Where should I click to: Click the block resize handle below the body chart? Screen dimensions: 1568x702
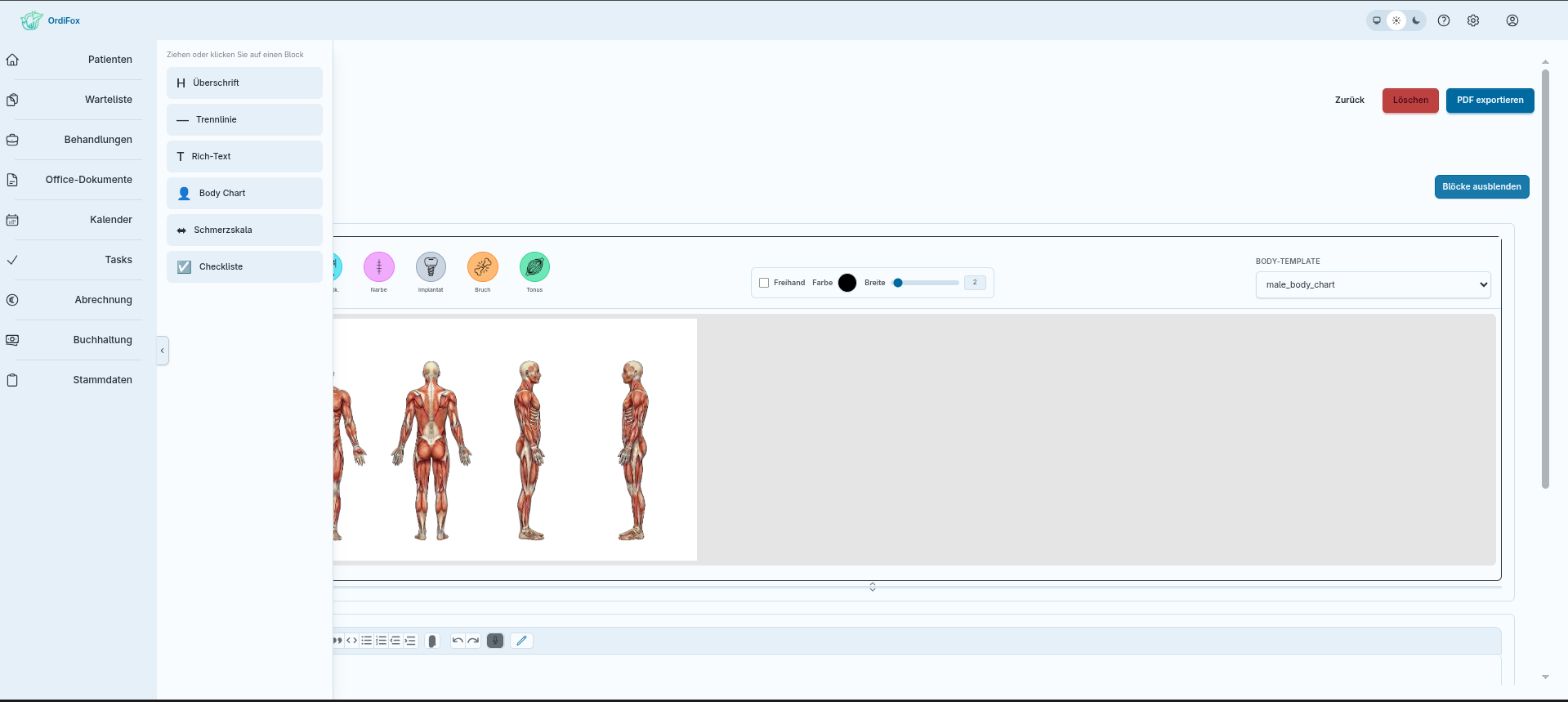click(x=873, y=587)
